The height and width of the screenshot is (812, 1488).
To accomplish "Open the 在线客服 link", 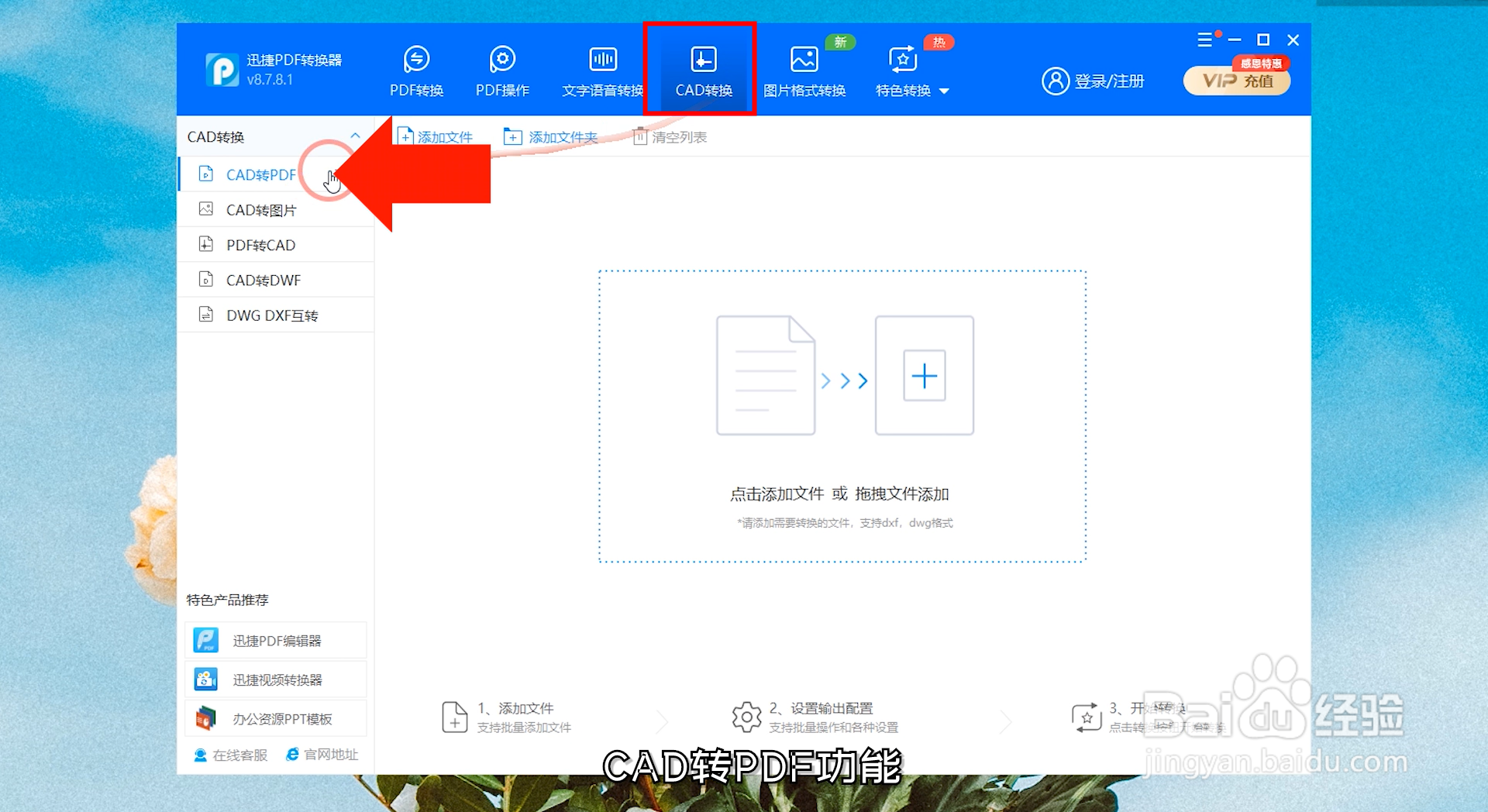I will [230, 755].
